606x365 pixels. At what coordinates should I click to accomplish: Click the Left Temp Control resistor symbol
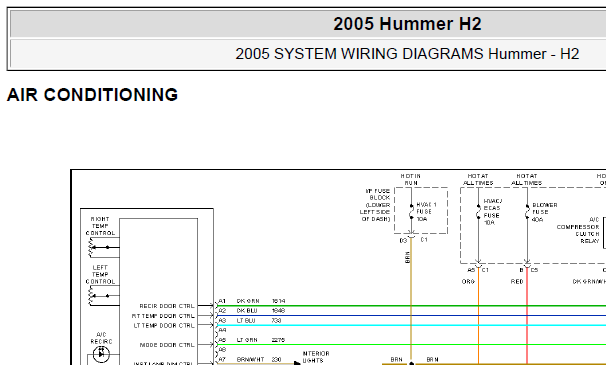click(92, 296)
